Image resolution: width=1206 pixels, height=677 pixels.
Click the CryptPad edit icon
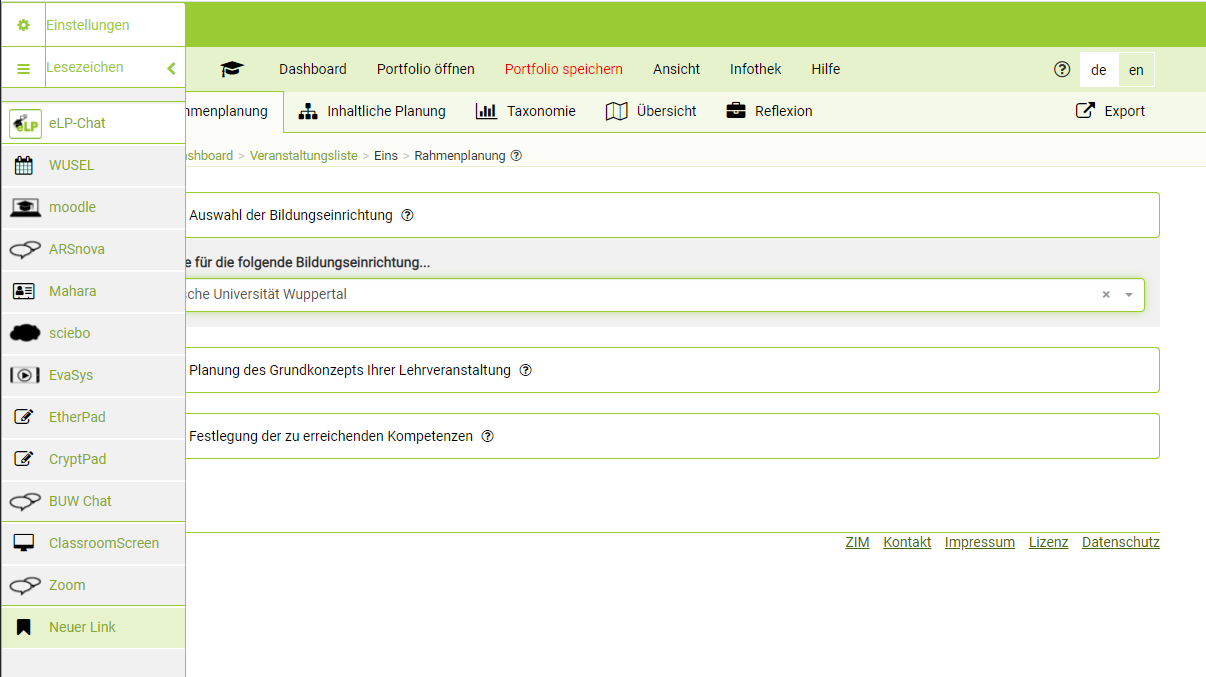[x=25, y=460]
